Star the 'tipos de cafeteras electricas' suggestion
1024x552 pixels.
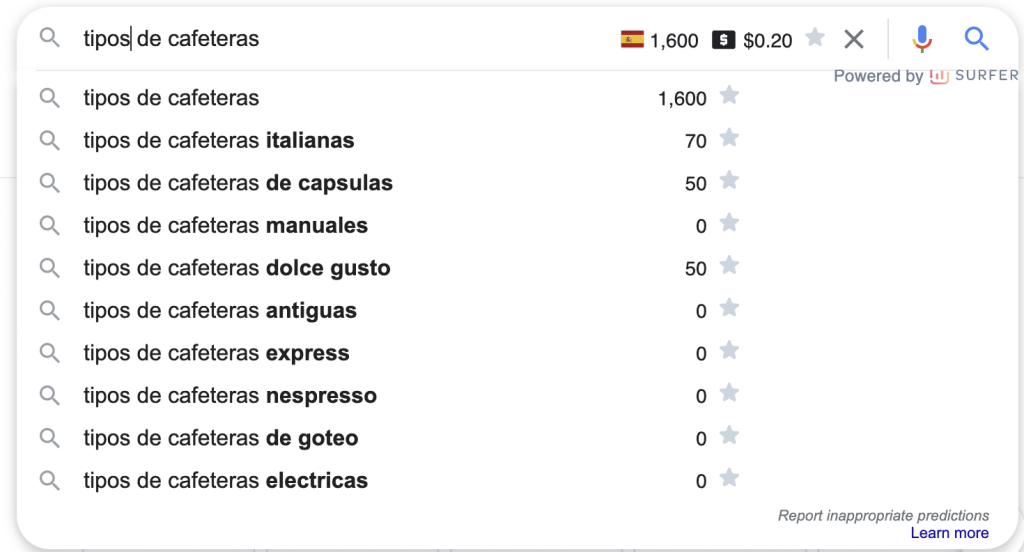tap(729, 478)
